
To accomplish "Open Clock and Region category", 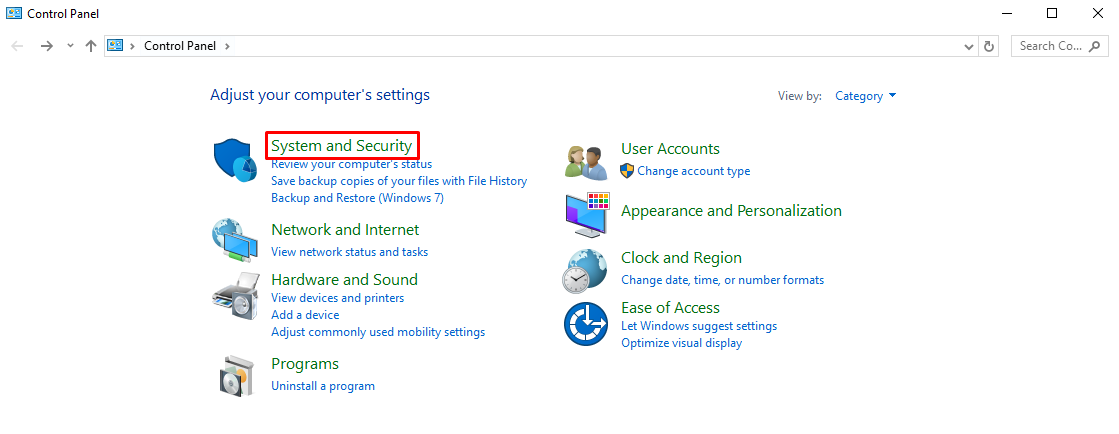I will coord(682,258).
